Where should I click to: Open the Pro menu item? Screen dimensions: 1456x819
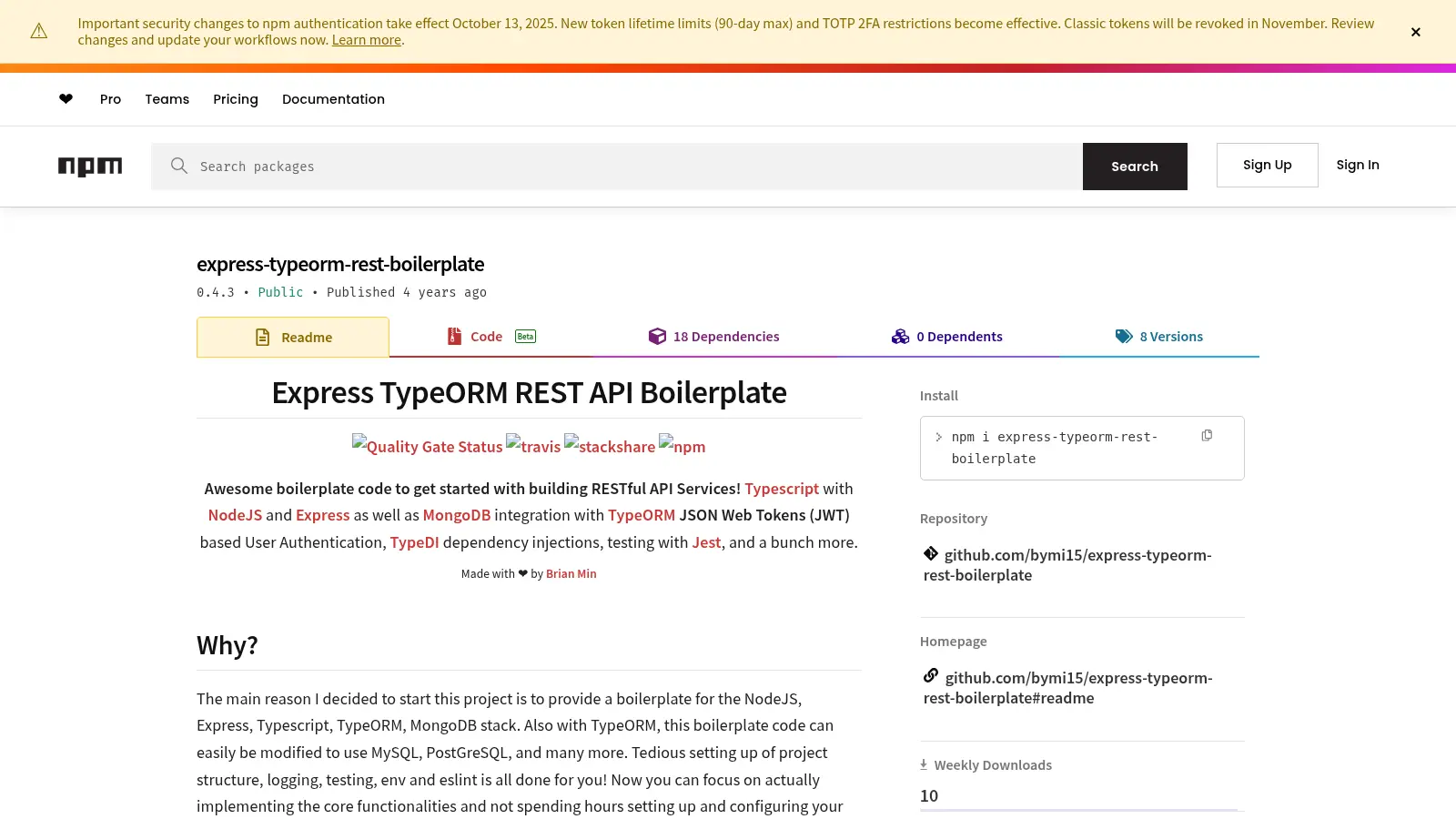point(110,99)
